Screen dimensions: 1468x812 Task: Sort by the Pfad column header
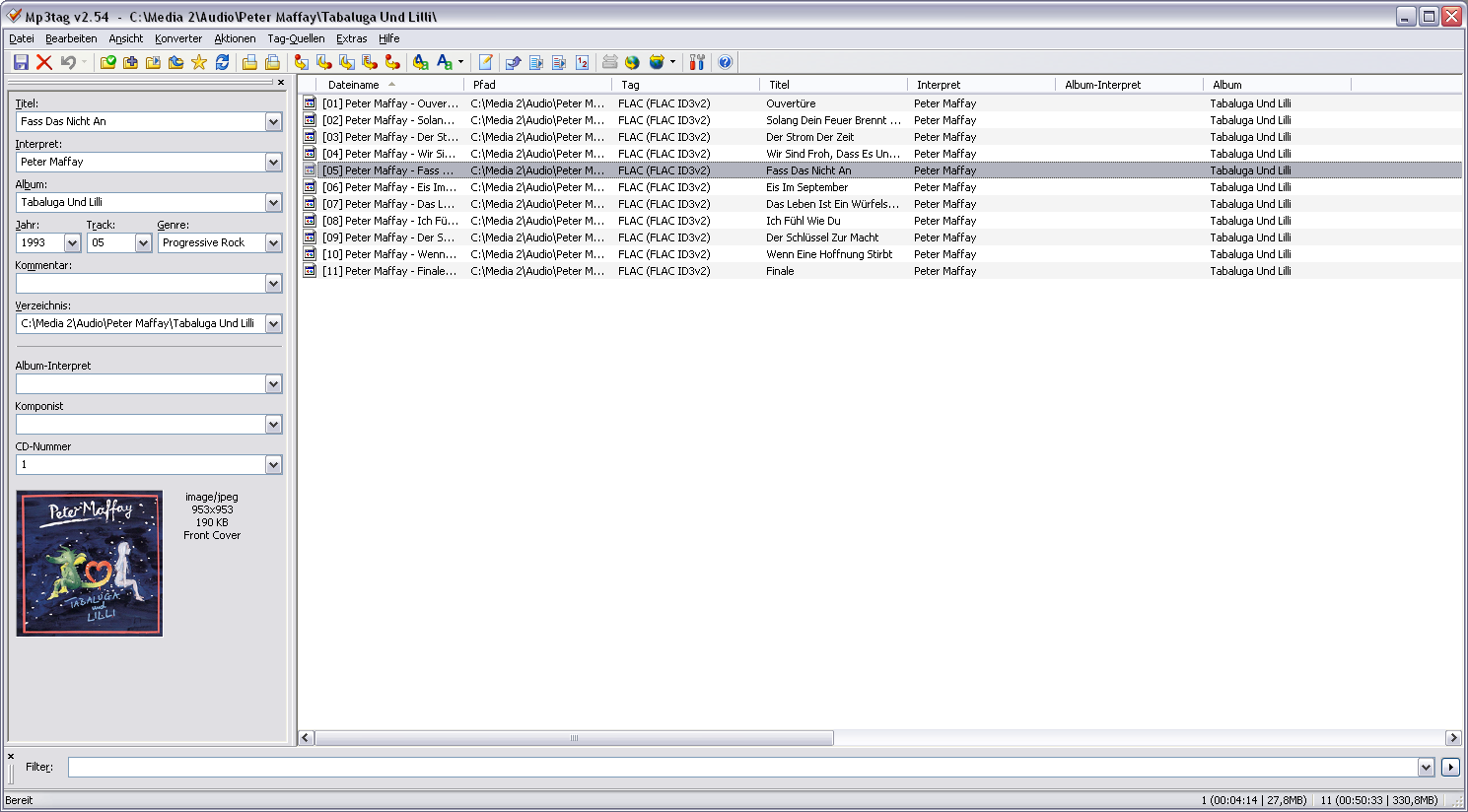tap(537, 85)
